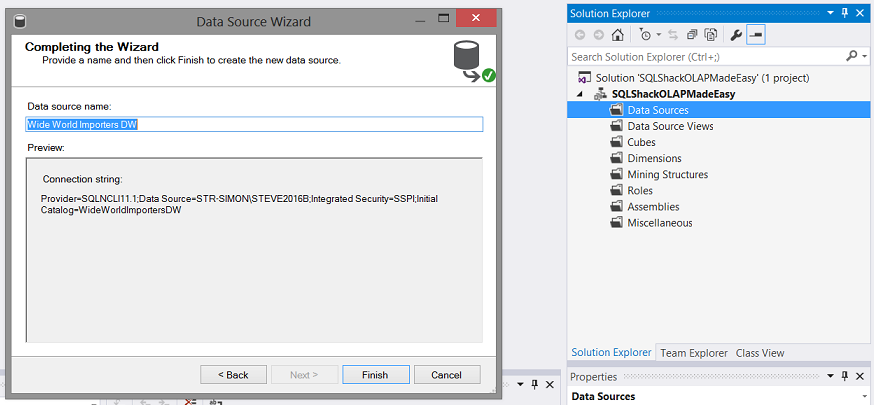Click the Collapse All icon in Solution Explorer
The height and width of the screenshot is (405, 874).
693,35
